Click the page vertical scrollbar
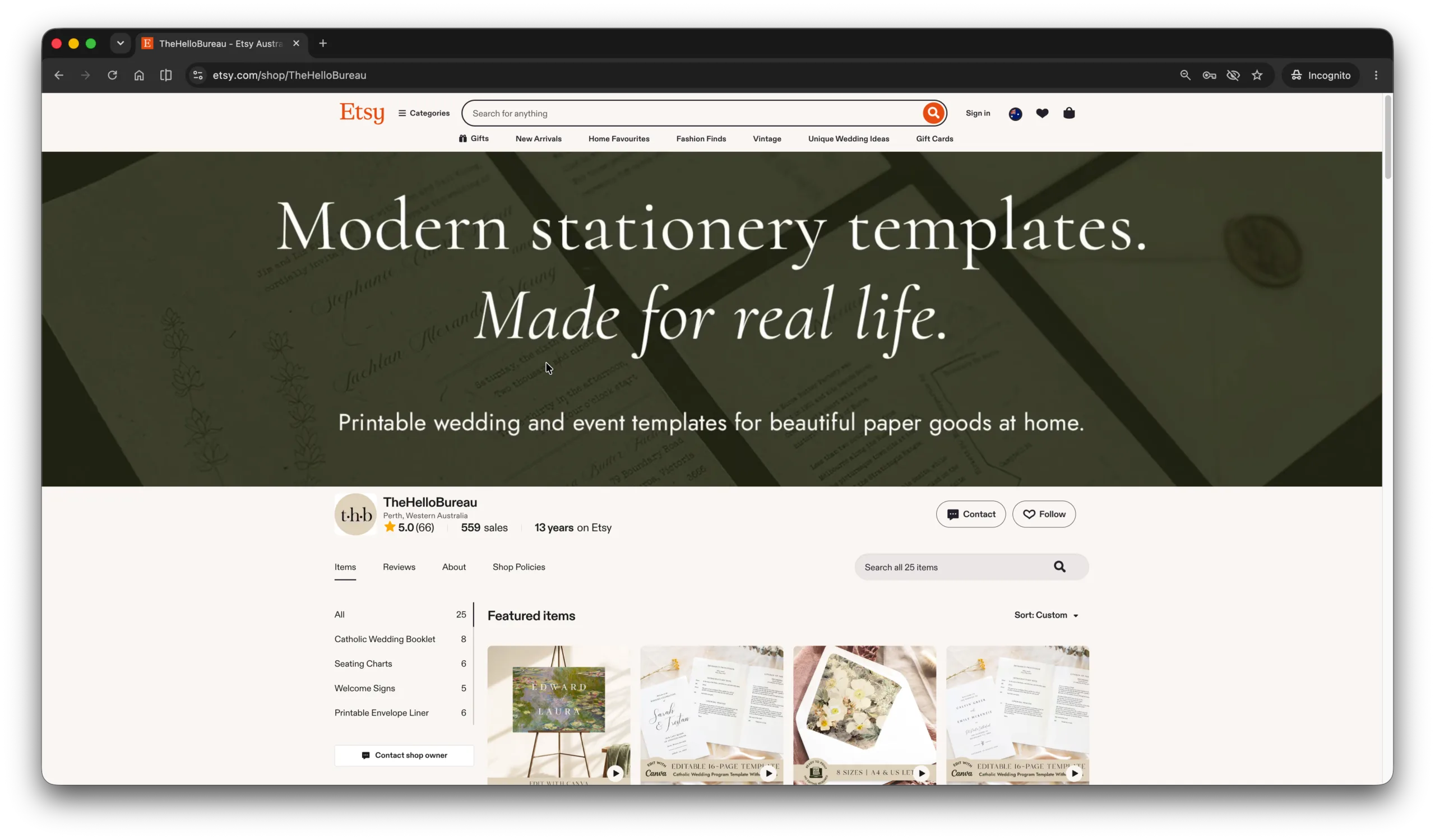The width and height of the screenshot is (1435, 840). [1388, 137]
